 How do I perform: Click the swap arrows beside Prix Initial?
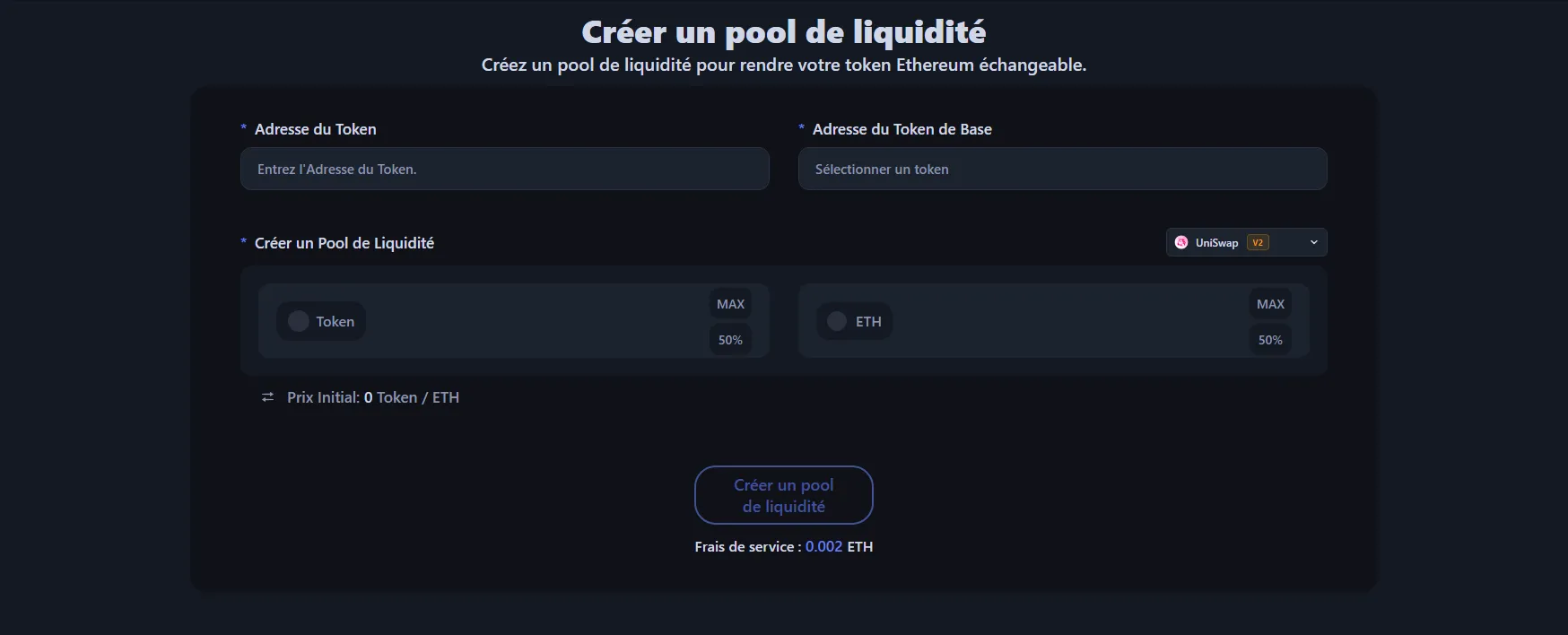click(x=266, y=396)
